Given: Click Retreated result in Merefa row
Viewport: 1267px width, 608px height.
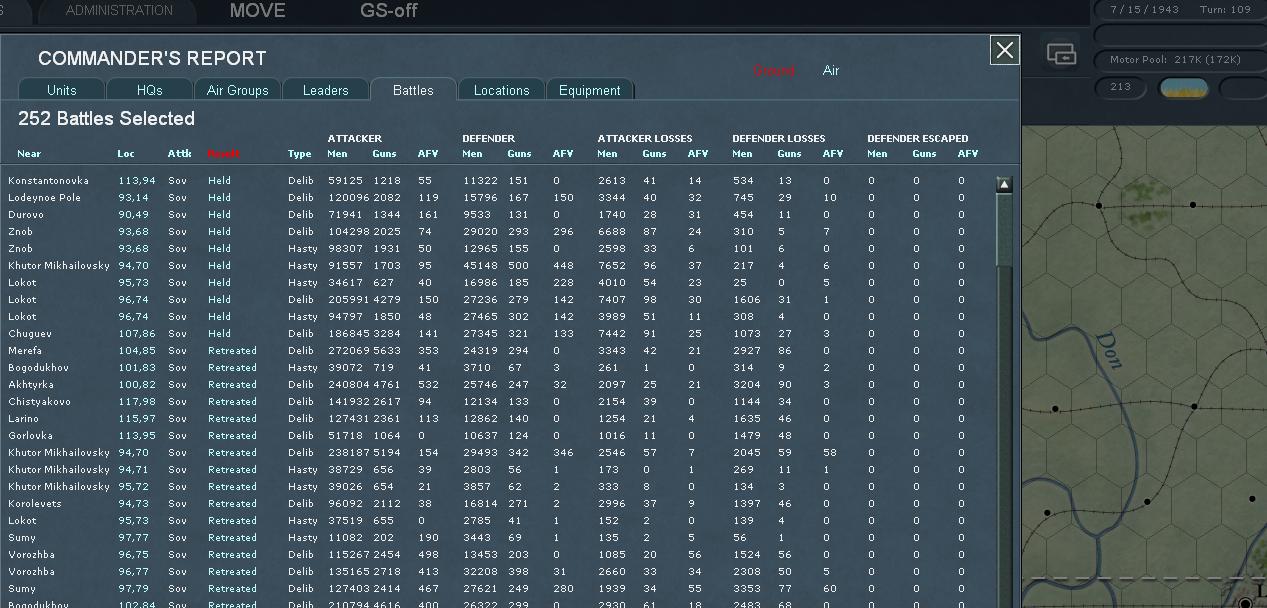Looking at the screenshot, I should point(232,351).
